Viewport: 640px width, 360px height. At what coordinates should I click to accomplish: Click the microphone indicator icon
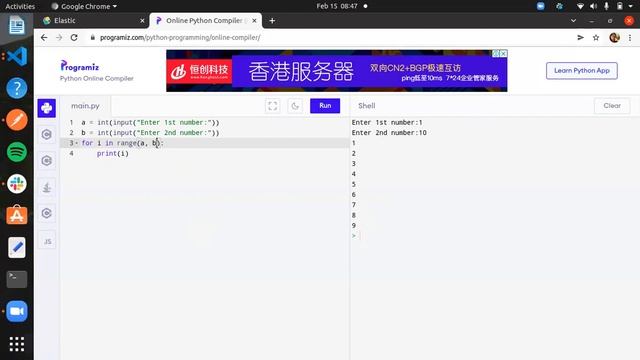pyautogui.click(x=606, y=6)
